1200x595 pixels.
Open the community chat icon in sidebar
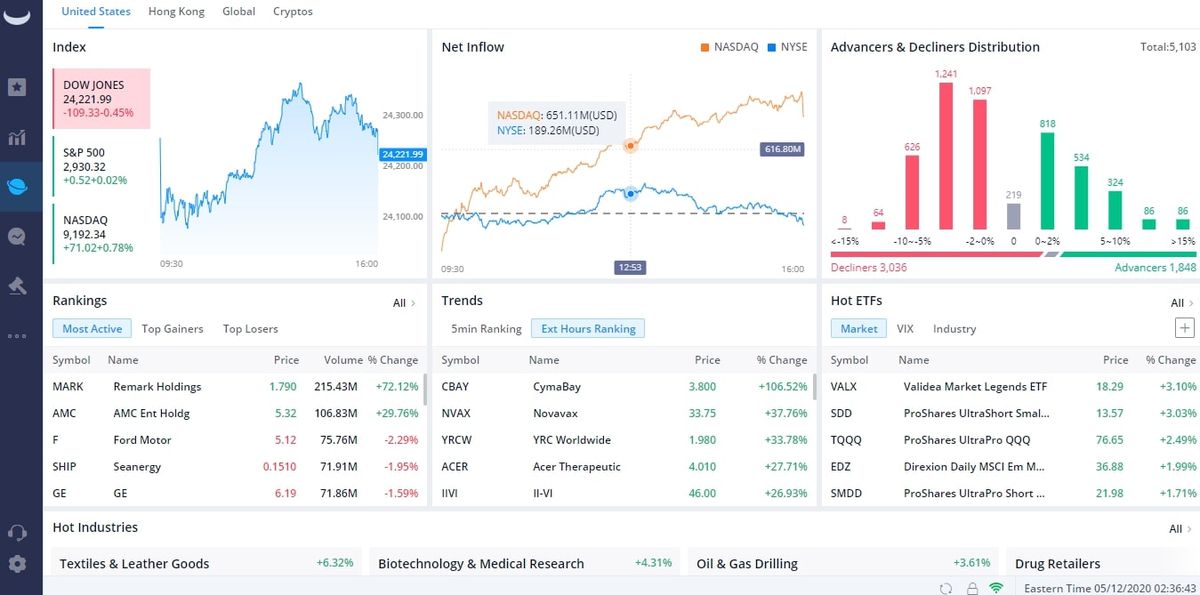[18, 236]
